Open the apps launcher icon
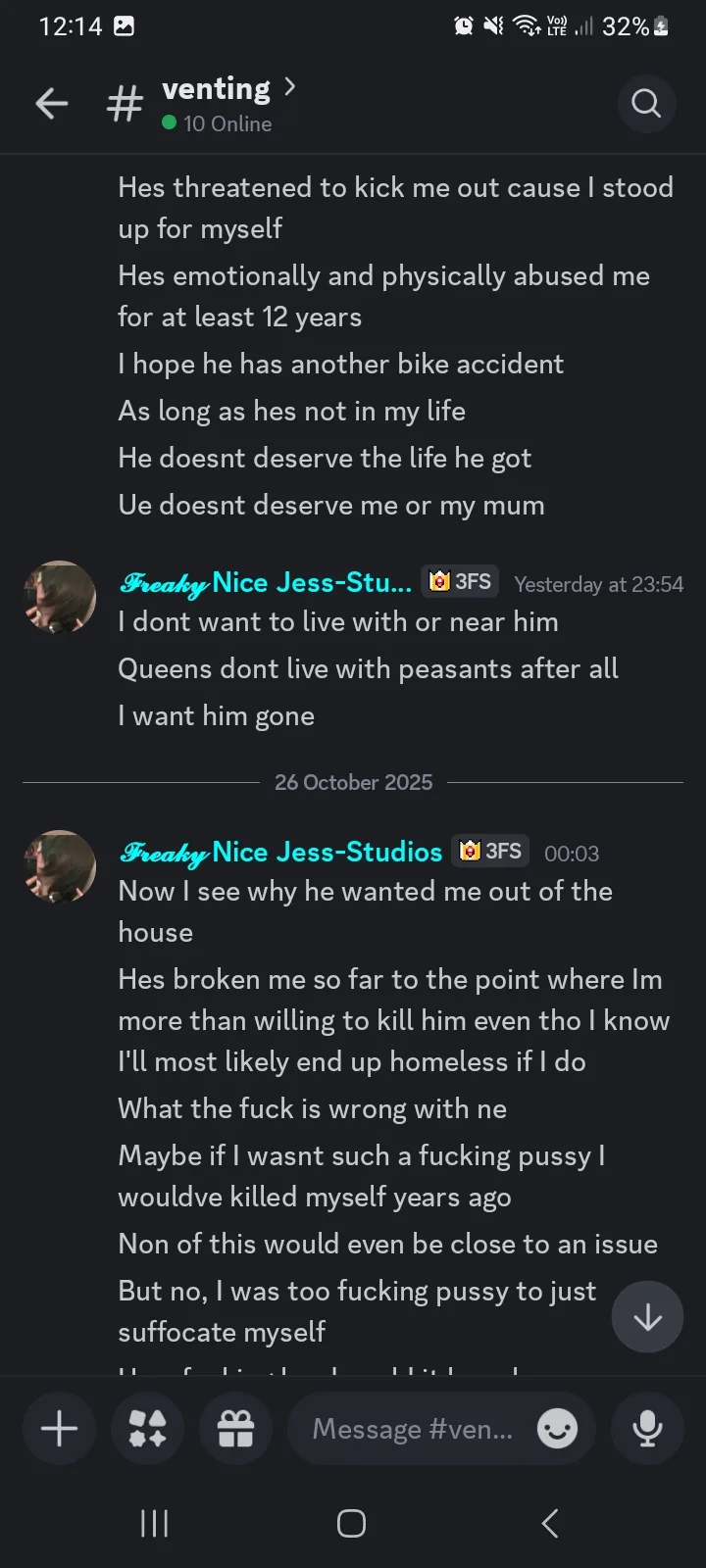The width and height of the screenshot is (706, 1568). coord(147,1428)
